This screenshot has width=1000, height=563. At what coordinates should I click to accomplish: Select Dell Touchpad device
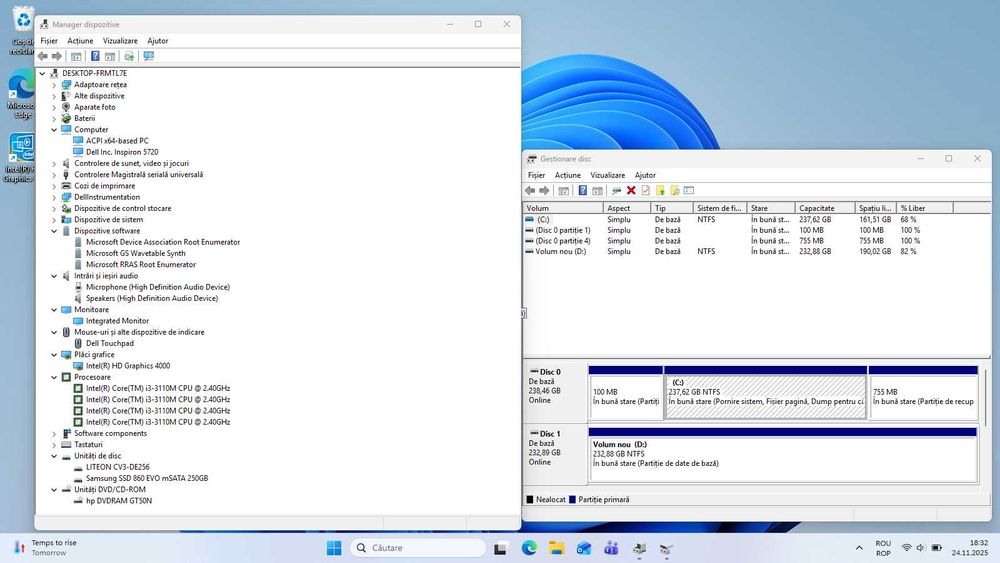[110, 344]
